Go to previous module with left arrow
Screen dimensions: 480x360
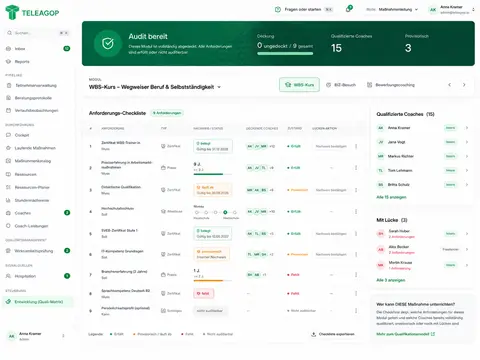[449, 85]
